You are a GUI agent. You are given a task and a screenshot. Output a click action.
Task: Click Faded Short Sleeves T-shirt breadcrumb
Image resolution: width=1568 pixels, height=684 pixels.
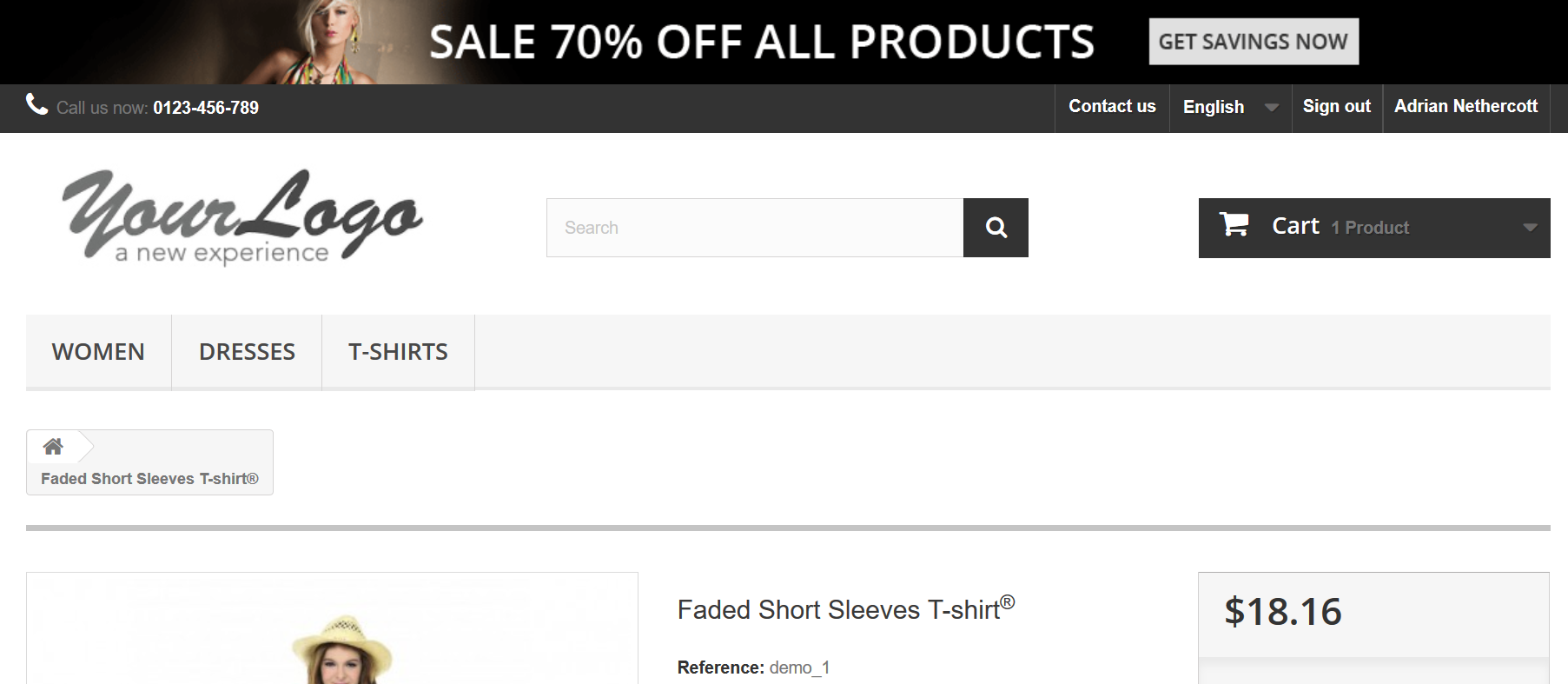coord(149,479)
